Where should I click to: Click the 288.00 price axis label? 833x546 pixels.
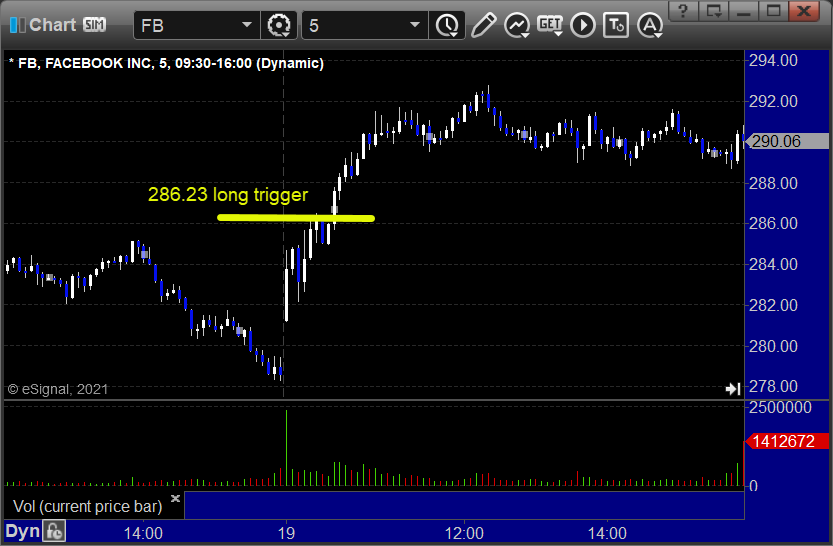[x=773, y=183]
